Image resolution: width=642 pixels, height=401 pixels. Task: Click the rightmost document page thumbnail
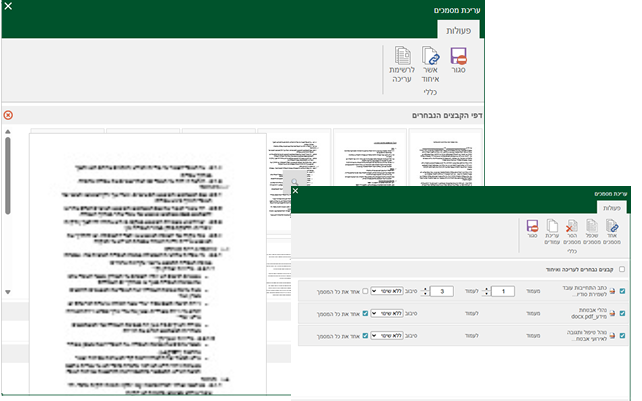pos(445,165)
